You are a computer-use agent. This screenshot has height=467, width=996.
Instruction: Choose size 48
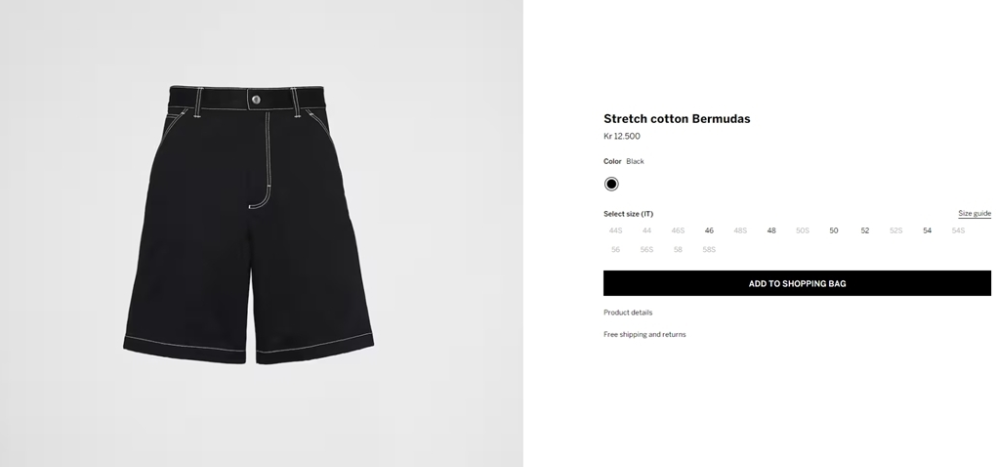click(x=771, y=231)
